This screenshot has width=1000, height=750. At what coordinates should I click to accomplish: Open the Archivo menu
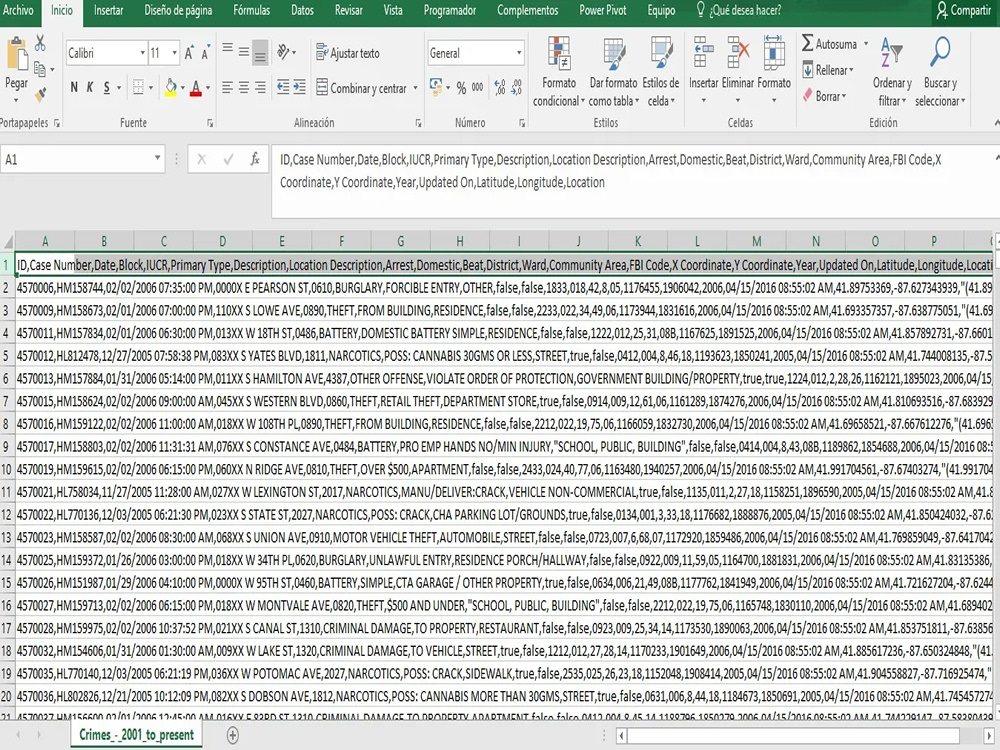tap(18, 10)
